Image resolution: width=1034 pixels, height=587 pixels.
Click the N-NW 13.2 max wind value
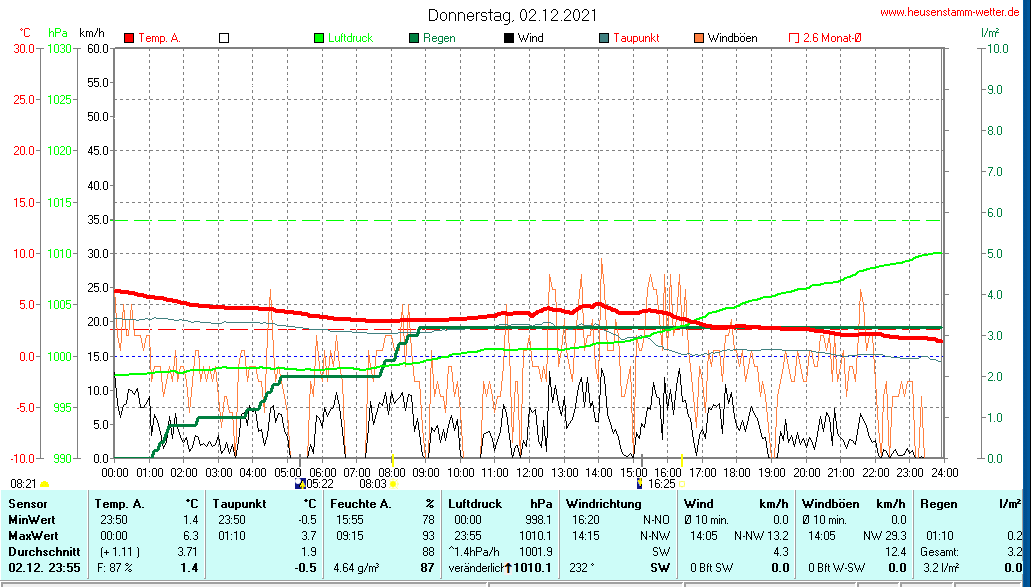[x=762, y=536]
